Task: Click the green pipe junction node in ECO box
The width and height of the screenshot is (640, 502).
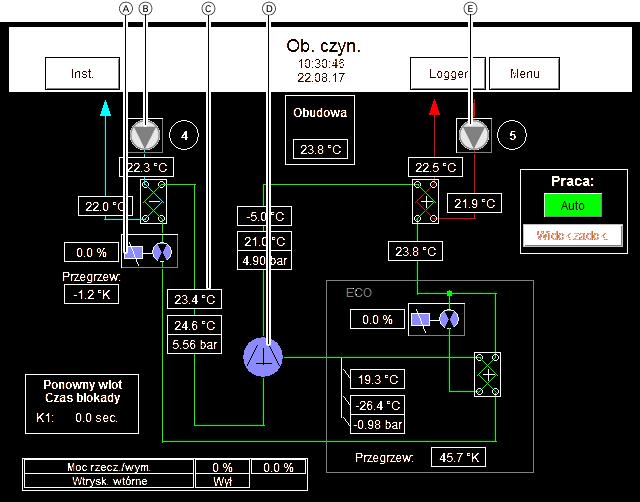Action: pyautogui.click(x=449, y=293)
